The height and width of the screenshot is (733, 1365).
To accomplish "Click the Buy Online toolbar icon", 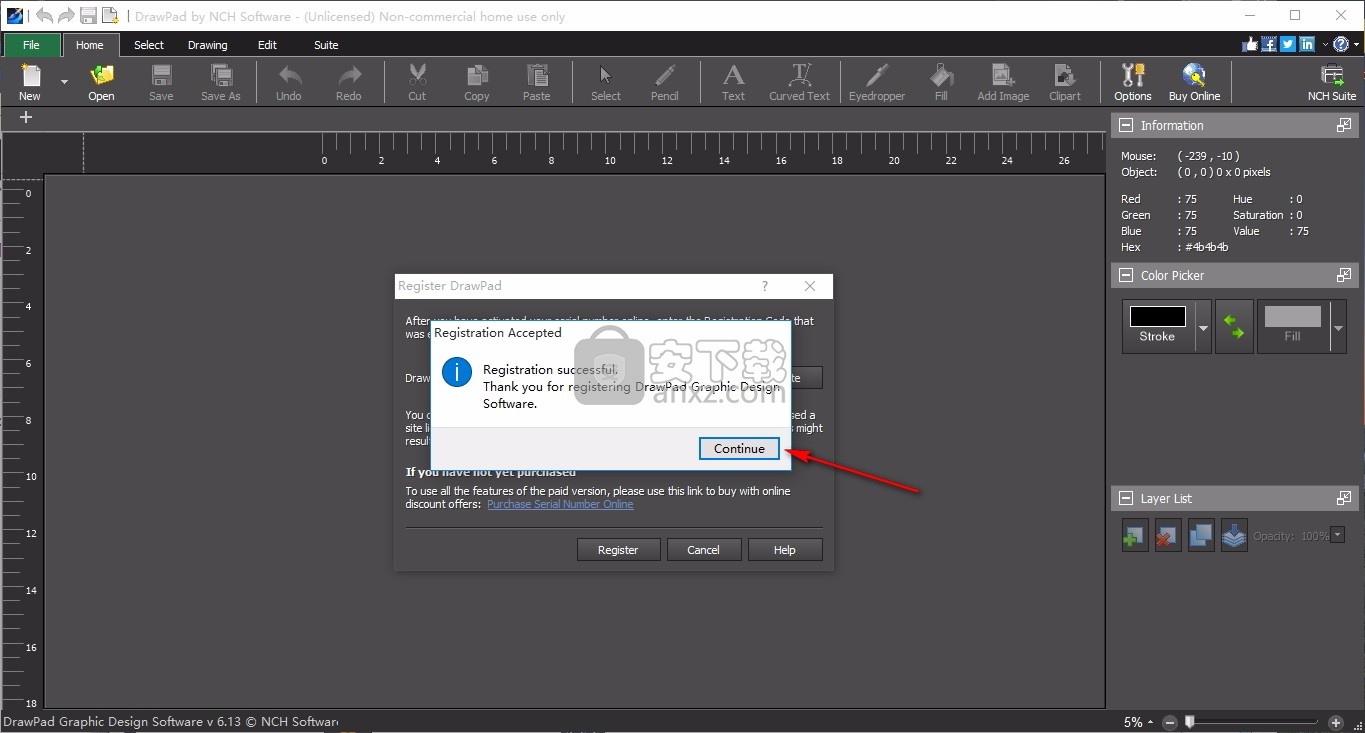I will pos(1195,82).
